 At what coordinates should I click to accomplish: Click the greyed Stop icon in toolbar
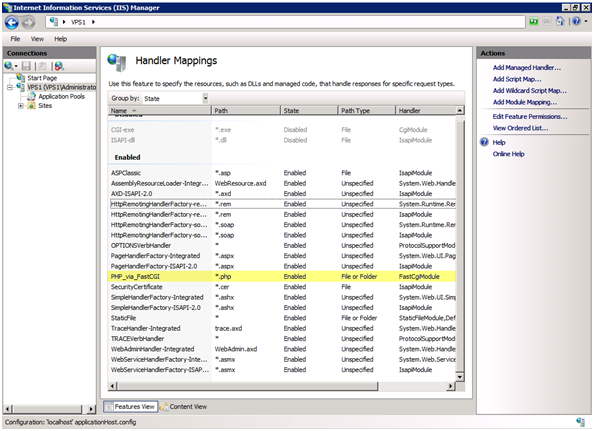(x=547, y=22)
